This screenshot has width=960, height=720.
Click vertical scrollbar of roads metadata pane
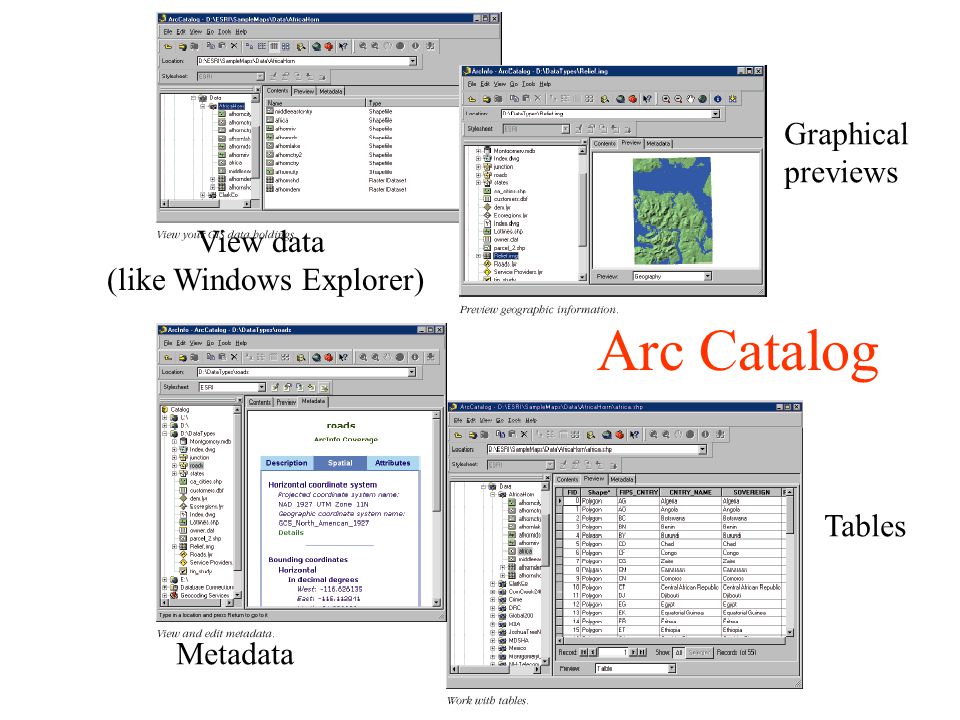point(437,509)
